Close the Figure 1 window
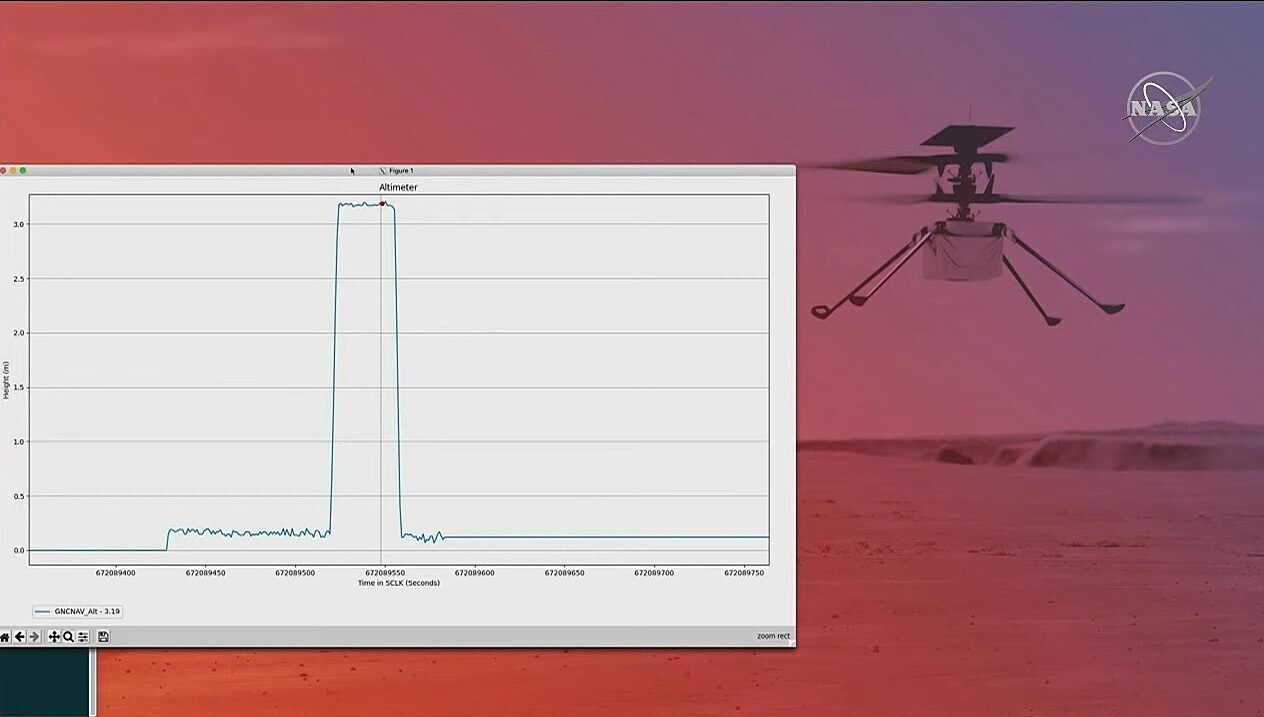 pyautogui.click(x=4, y=171)
